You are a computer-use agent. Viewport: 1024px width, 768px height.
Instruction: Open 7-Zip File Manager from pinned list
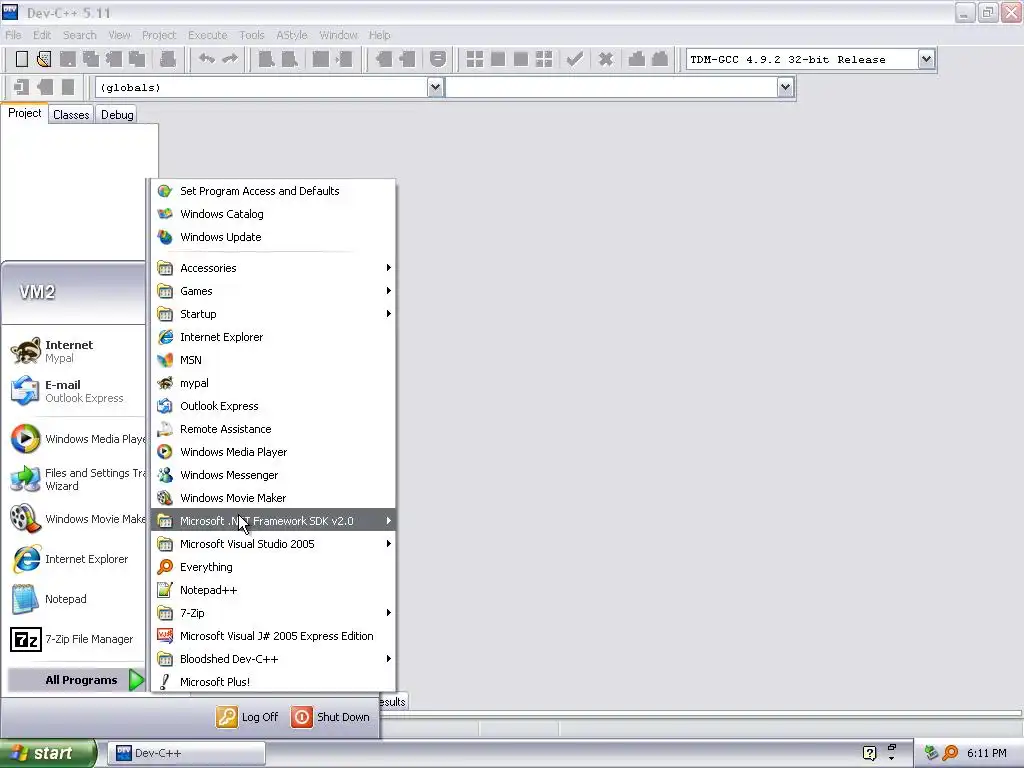coord(76,639)
